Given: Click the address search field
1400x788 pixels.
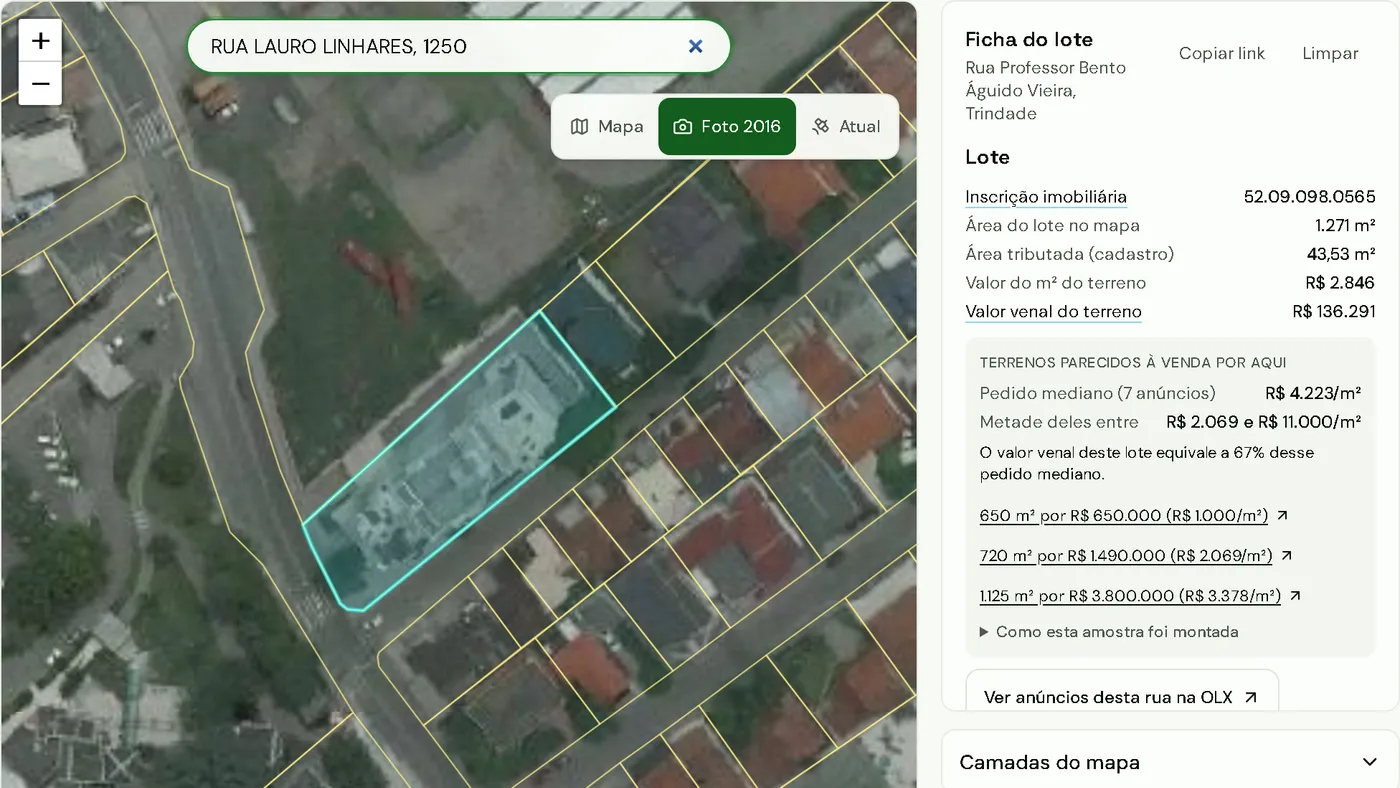Looking at the screenshot, I should pos(459,46).
